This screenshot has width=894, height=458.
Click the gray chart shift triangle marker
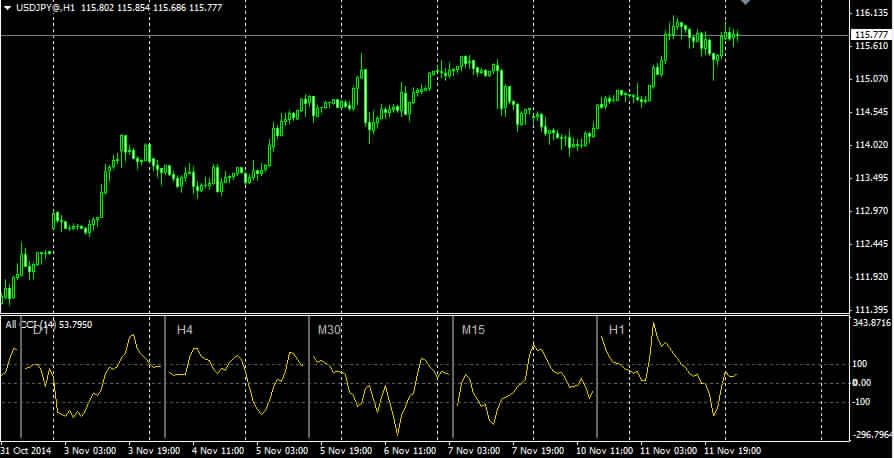coord(744,3)
